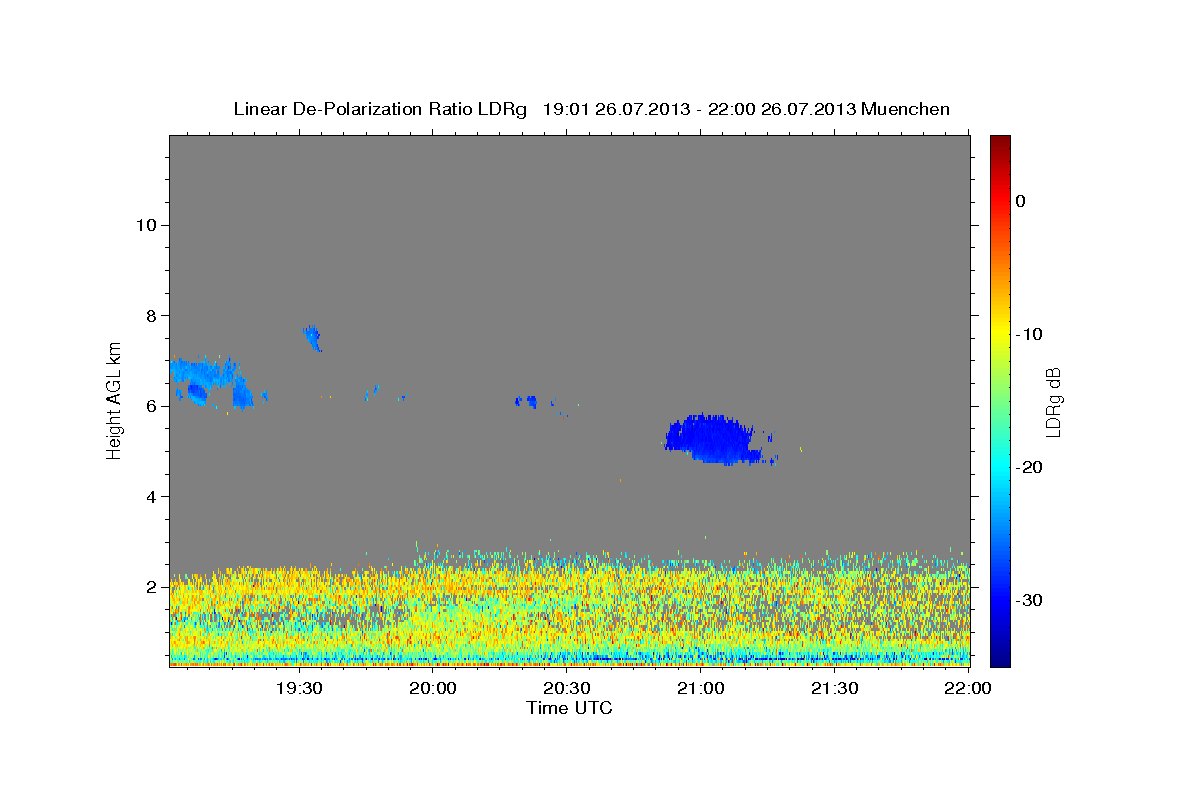Click the 19:30 time tick label
1200x800 pixels.
pyautogui.click(x=298, y=689)
